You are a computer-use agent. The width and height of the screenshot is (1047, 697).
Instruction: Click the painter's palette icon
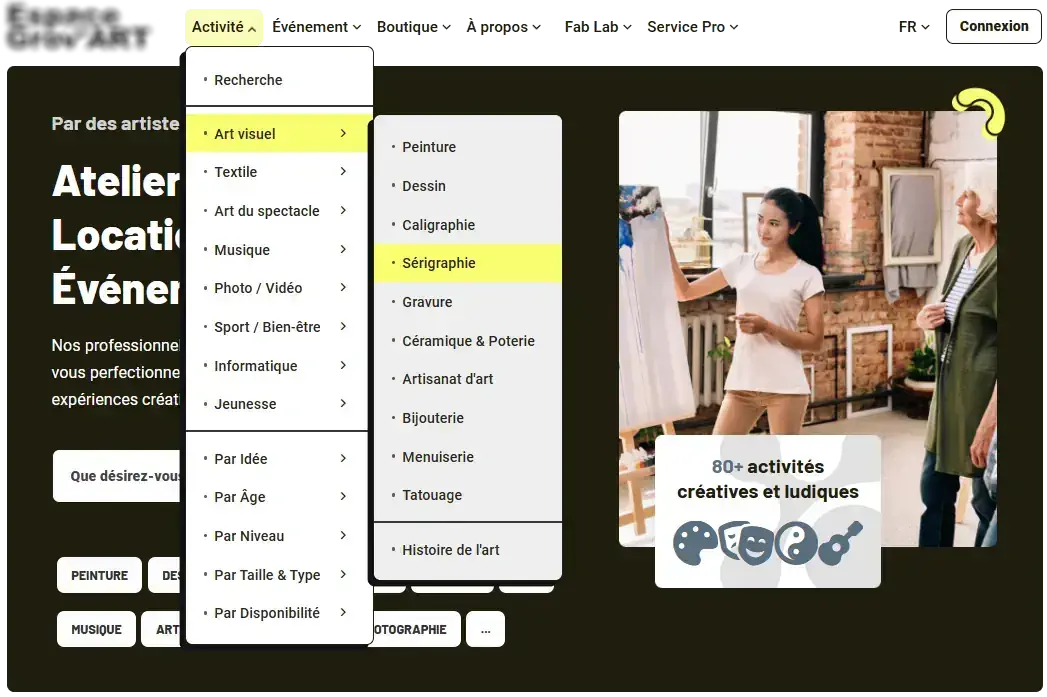[x=694, y=543]
